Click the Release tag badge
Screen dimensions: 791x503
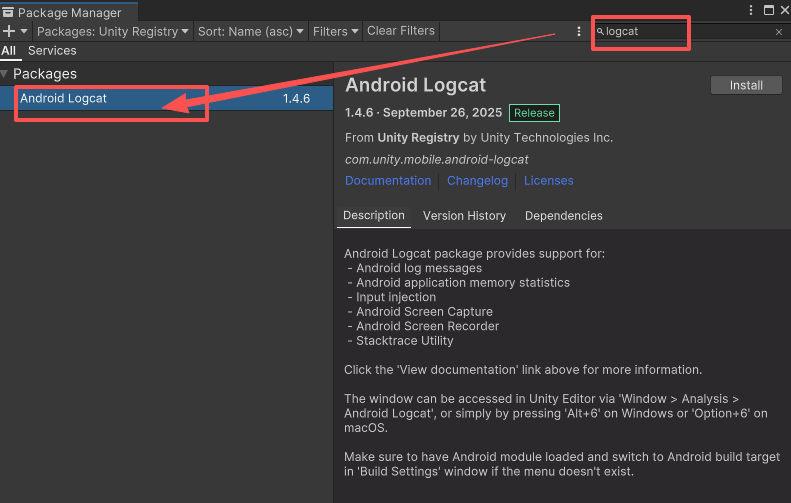534,113
